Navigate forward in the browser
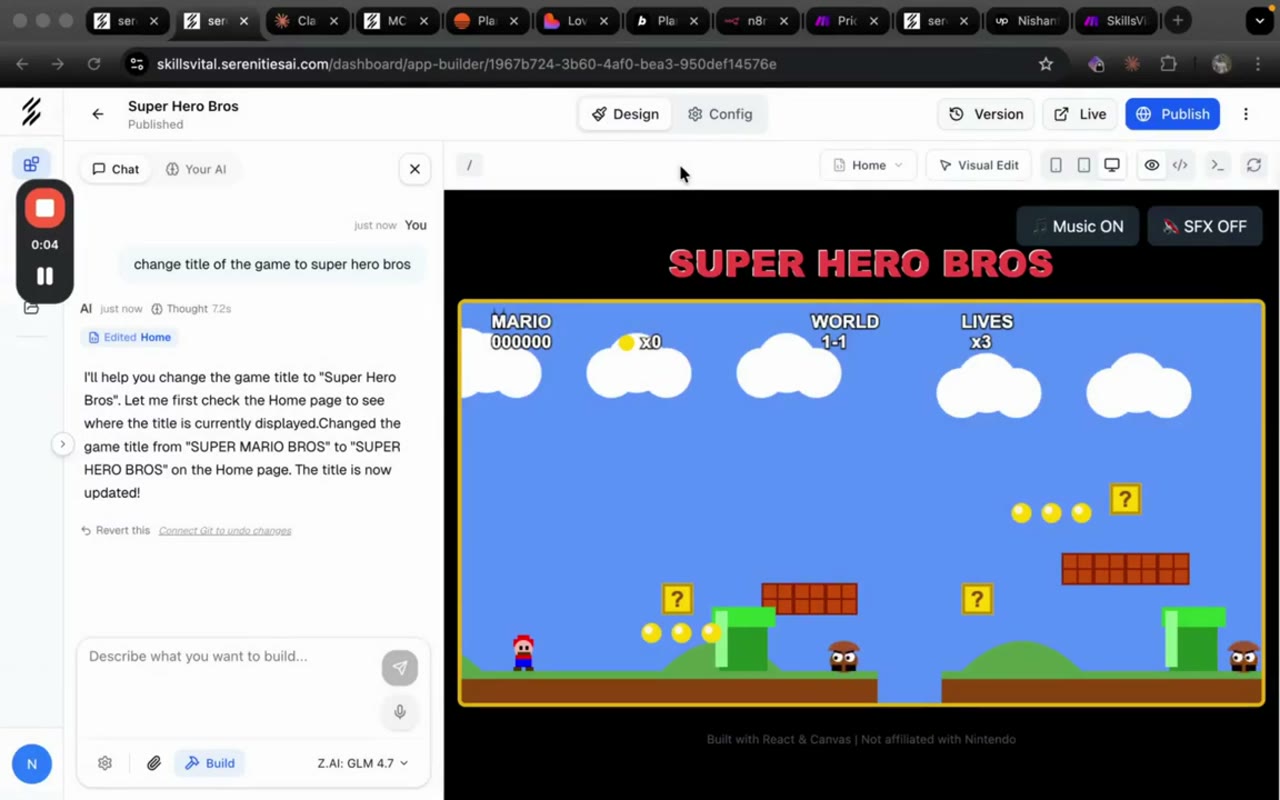The height and width of the screenshot is (800, 1280). tap(58, 64)
